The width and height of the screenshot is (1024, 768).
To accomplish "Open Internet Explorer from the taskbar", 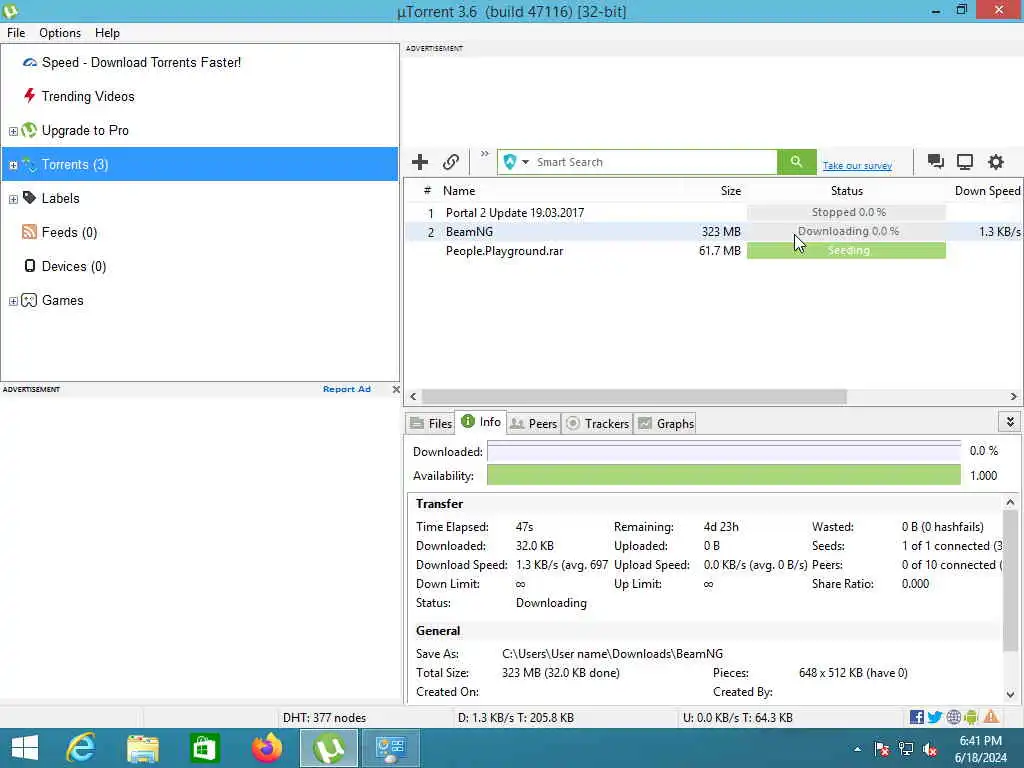I will coord(81,748).
